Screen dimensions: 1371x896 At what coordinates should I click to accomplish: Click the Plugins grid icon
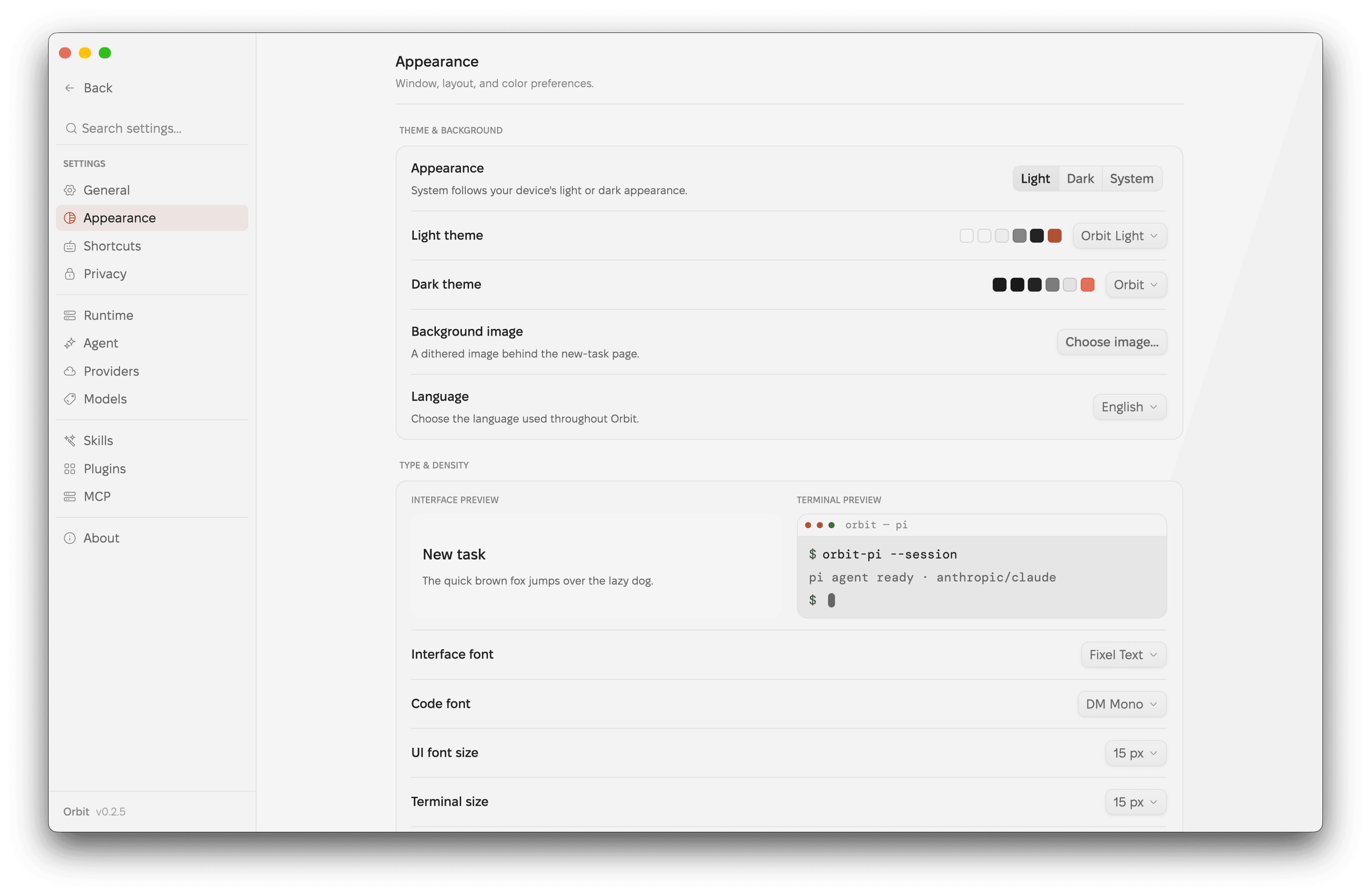70,468
